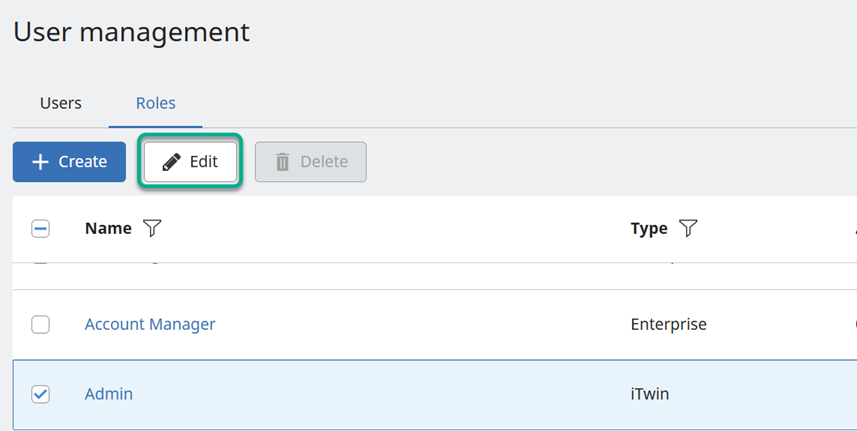This screenshot has height=431, width=857.
Task: Click the trash can icon on Delete
Action: (283, 162)
